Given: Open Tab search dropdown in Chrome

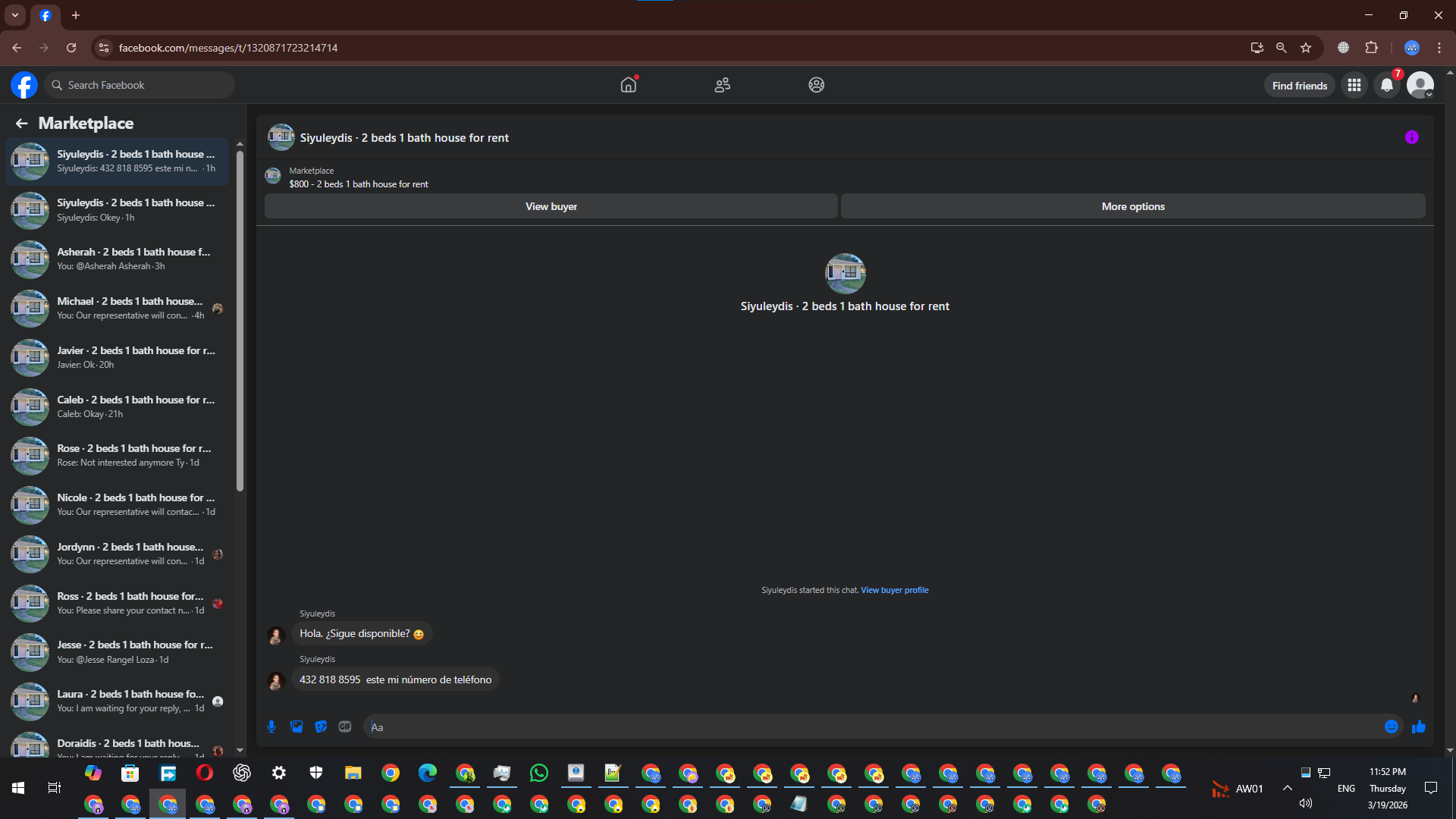Looking at the screenshot, I should pyautogui.click(x=14, y=14).
